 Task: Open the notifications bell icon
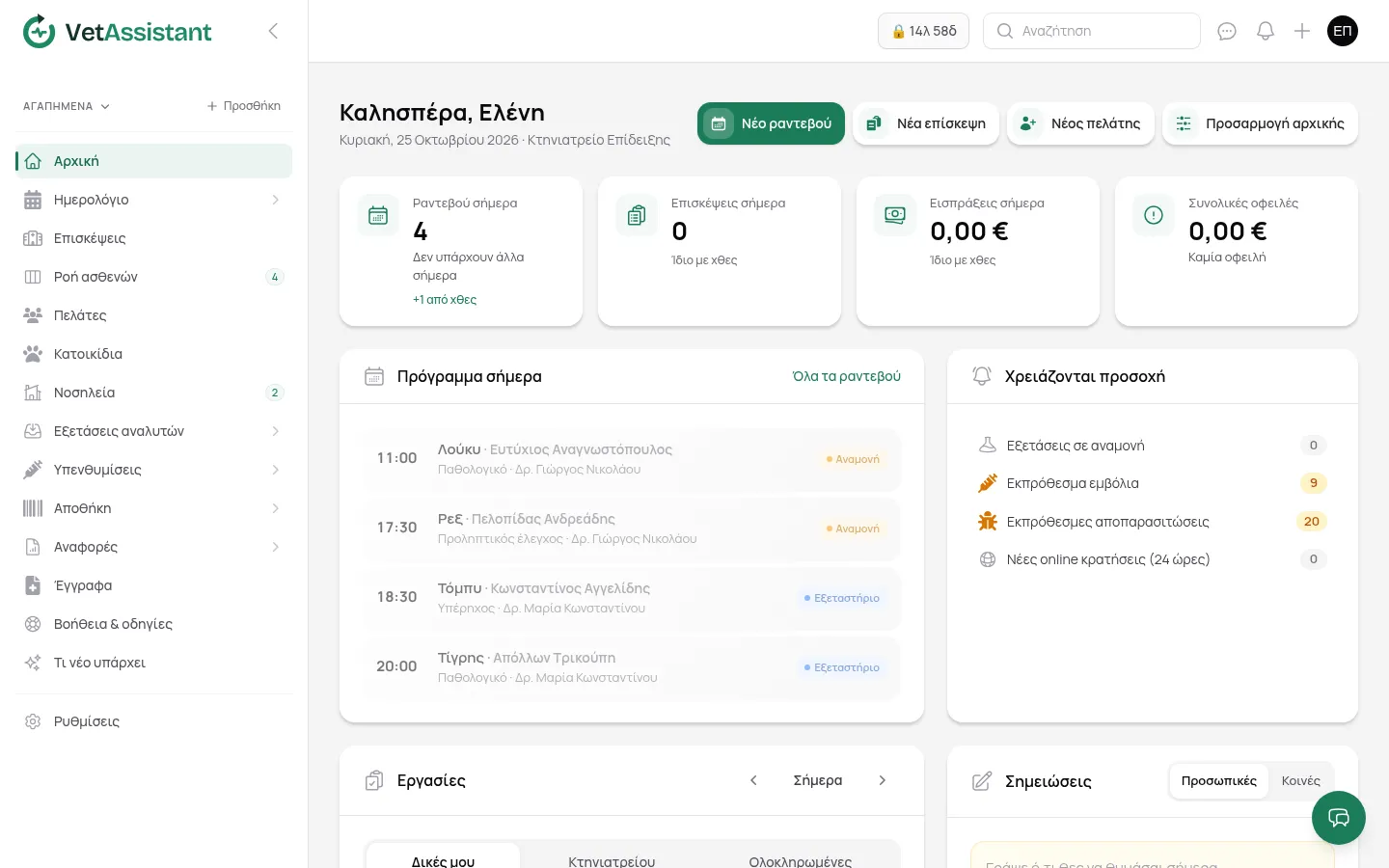click(x=1266, y=31)
